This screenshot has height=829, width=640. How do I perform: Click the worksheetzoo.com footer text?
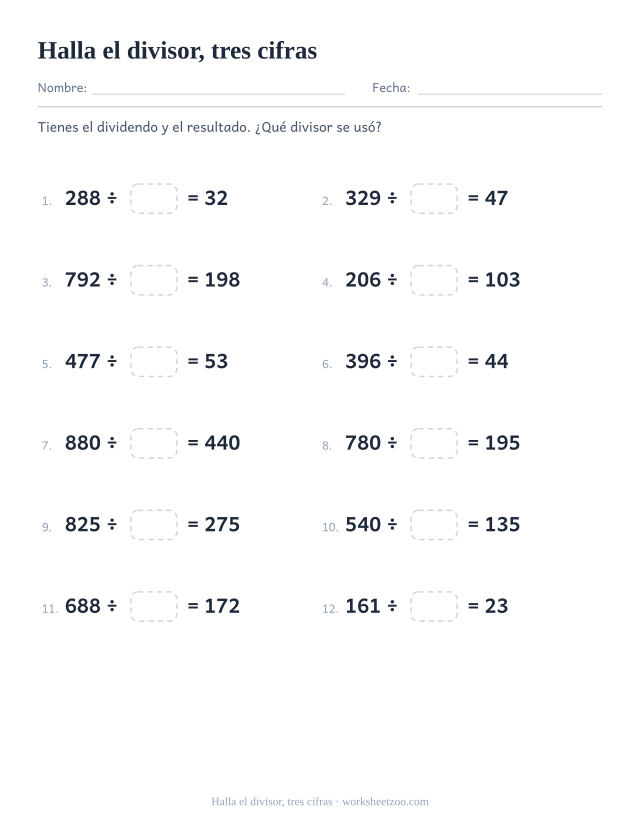(385, 802)
